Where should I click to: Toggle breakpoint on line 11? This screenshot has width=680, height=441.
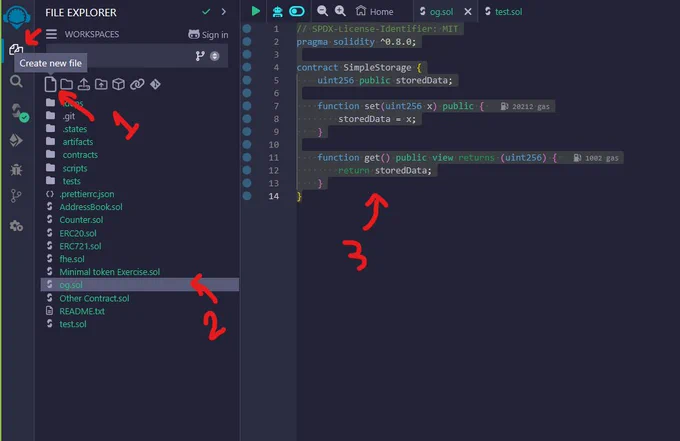tap(247, 157)
